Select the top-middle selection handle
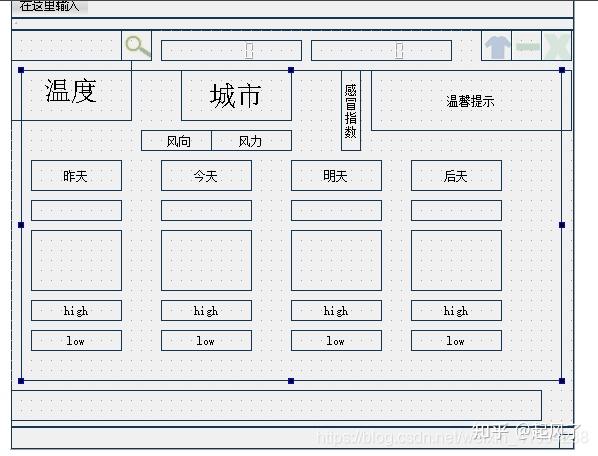This screenshot has width=598, height=456. [x=291, y=70]
